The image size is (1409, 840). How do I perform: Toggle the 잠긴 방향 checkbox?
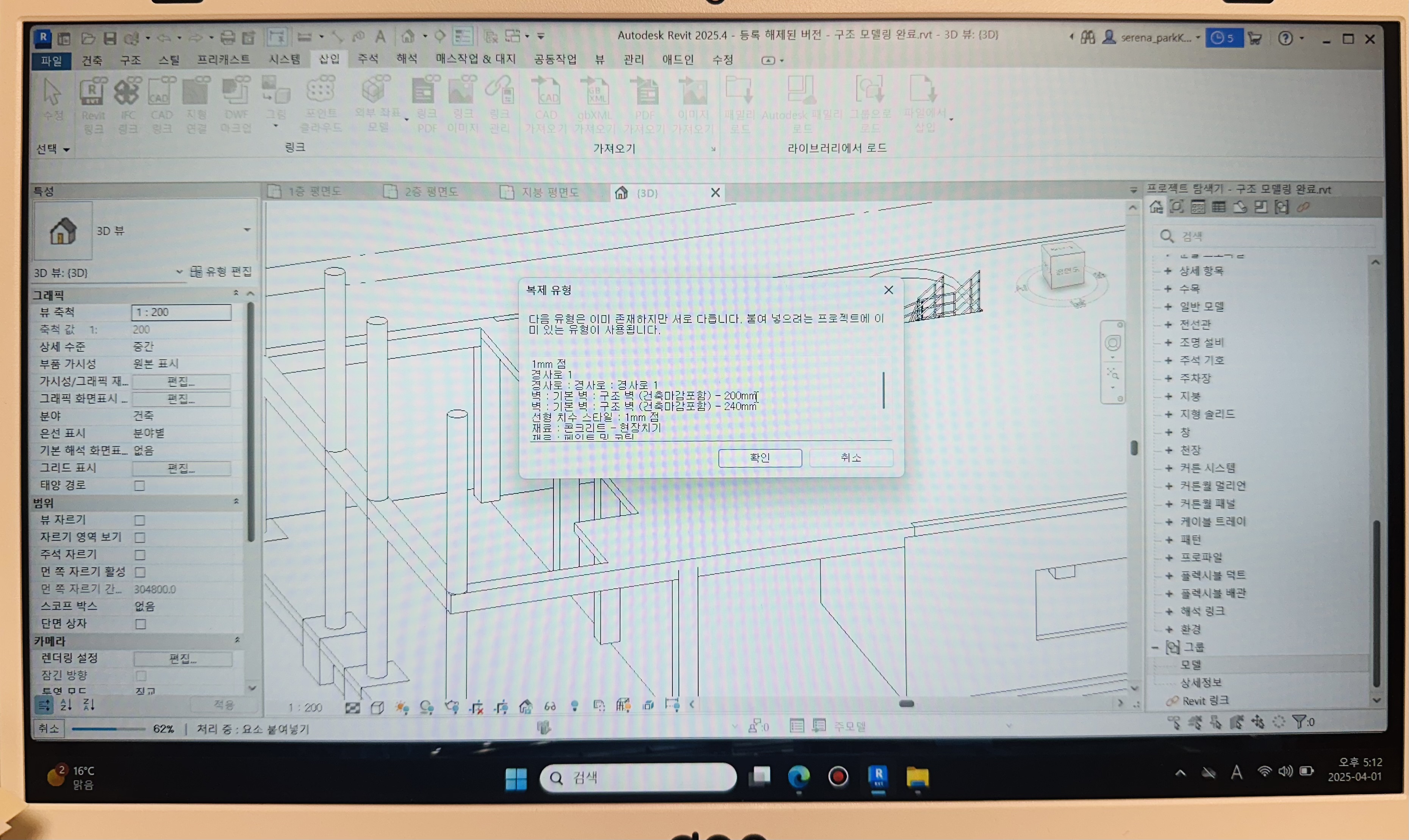pyautogui.click(x=141, y=676)
